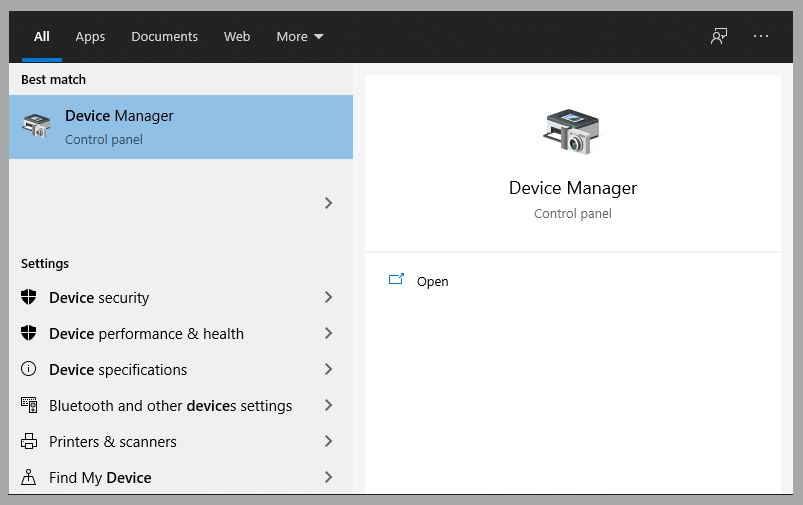Click the Open link in preview pane
The height and width of the screenshot is (505, 803).
coord(432,282)
